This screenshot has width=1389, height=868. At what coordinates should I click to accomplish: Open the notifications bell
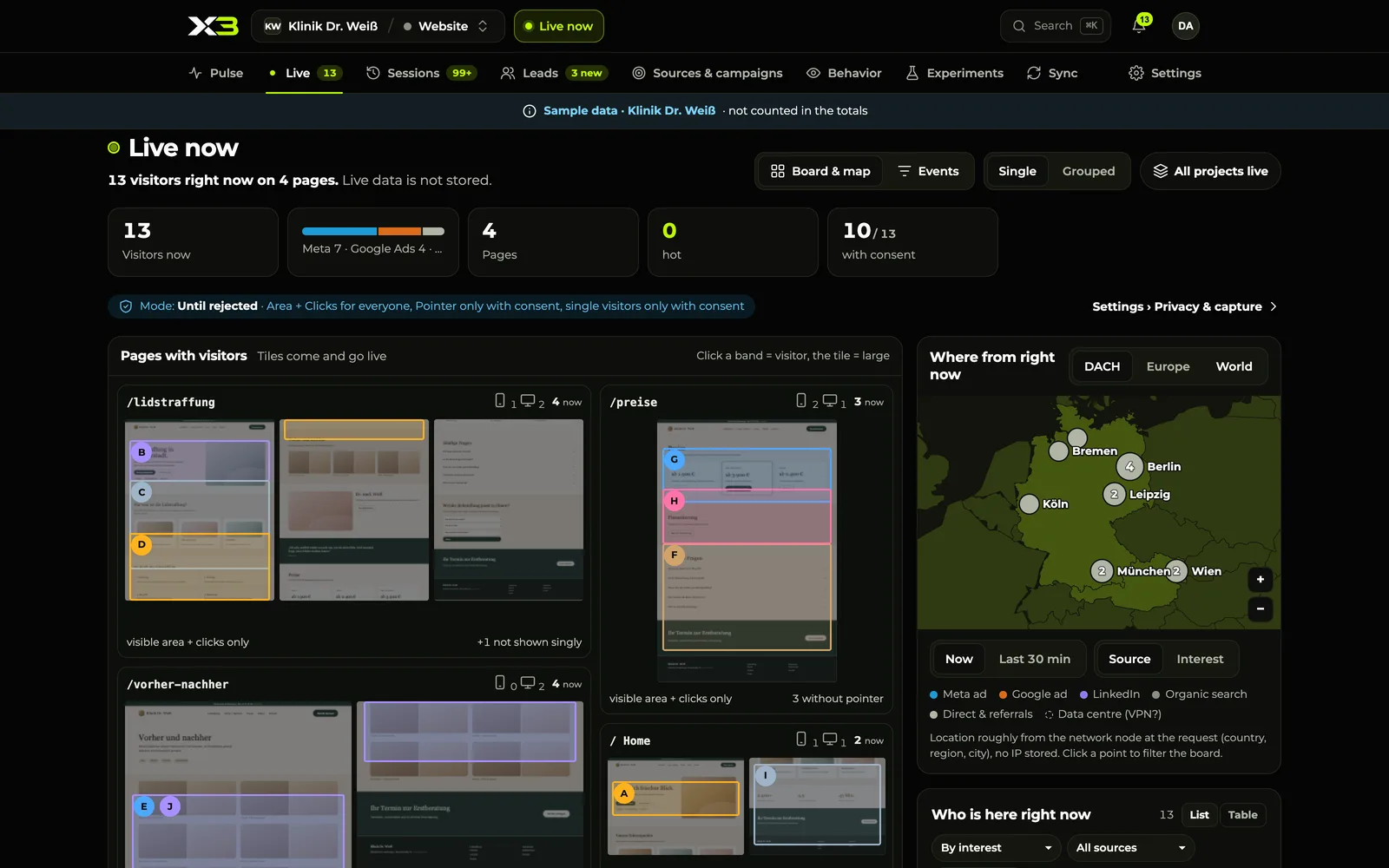[1139, 26]
